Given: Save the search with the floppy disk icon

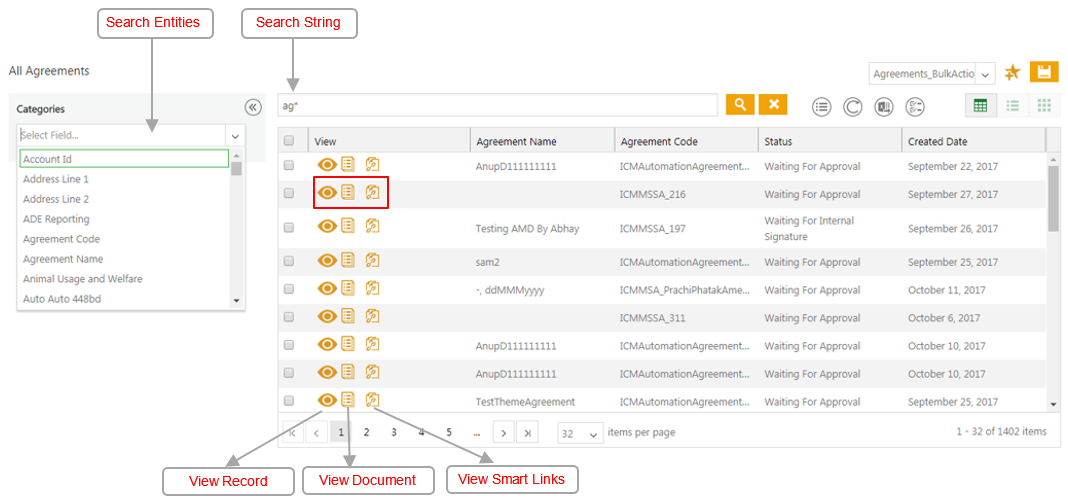Looking at the screenshot, I should 1044,72.
